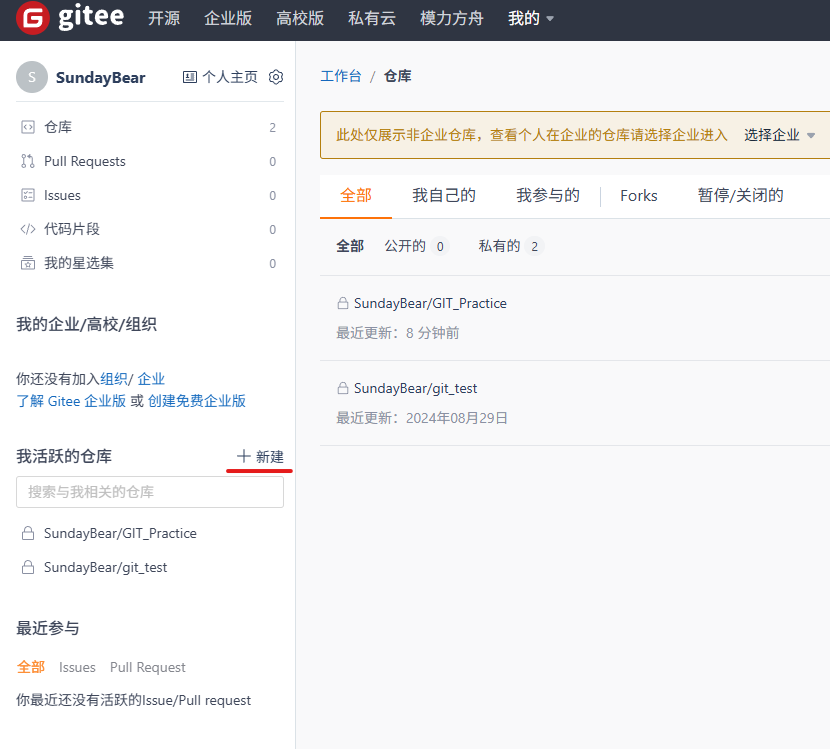This screenshot has width=830, height=749.
Task: Select 全部 under 最近参与
Action: (31, 667)
